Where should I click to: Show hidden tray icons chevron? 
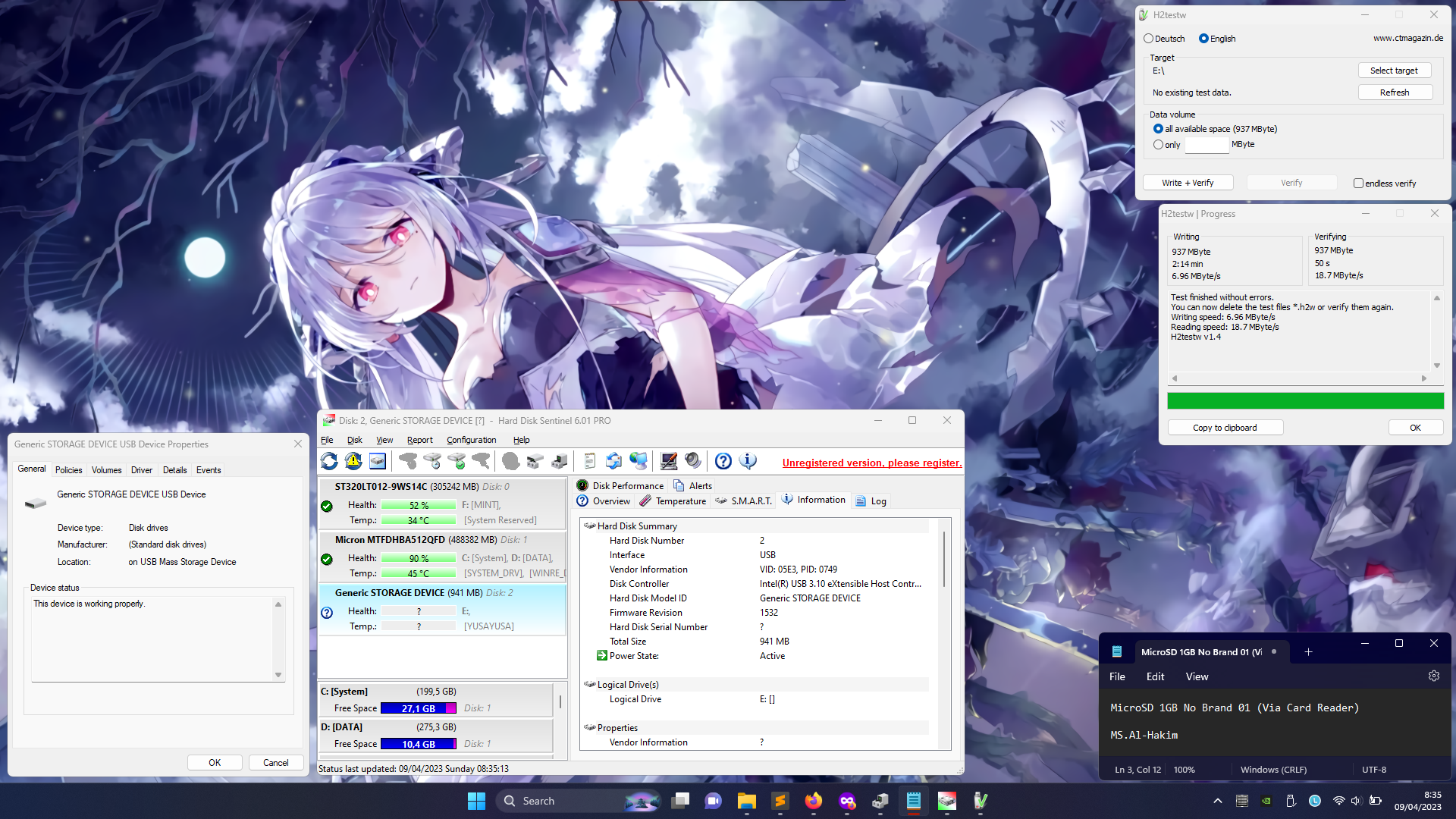pyautogui.click(x=1218, y=801)
